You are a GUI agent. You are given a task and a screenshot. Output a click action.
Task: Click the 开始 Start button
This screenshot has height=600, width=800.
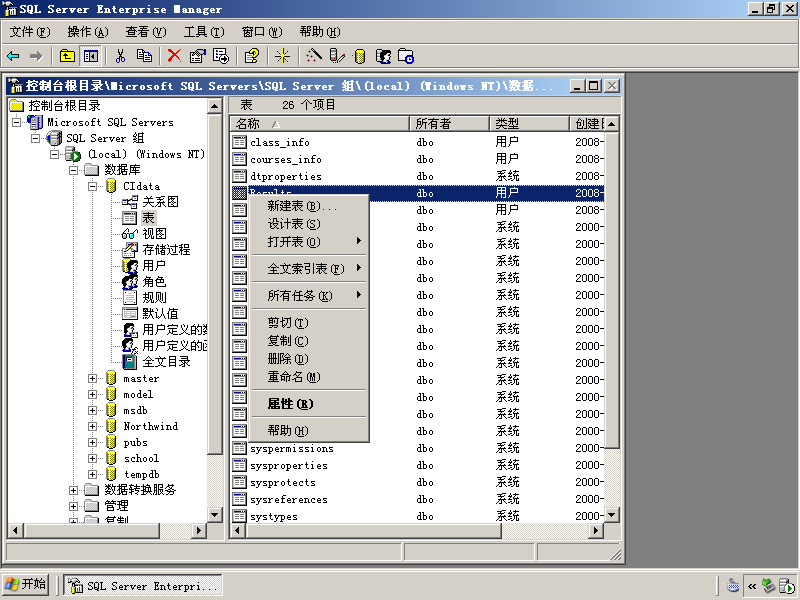click(27, 585)
